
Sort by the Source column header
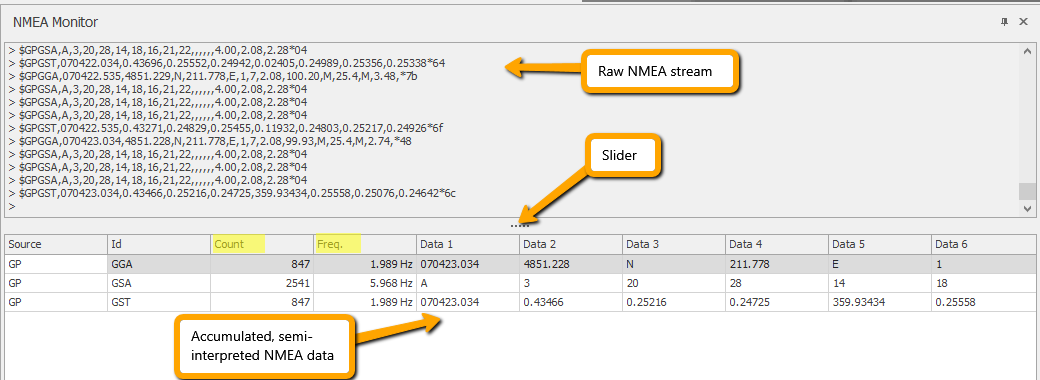(56, 244)
